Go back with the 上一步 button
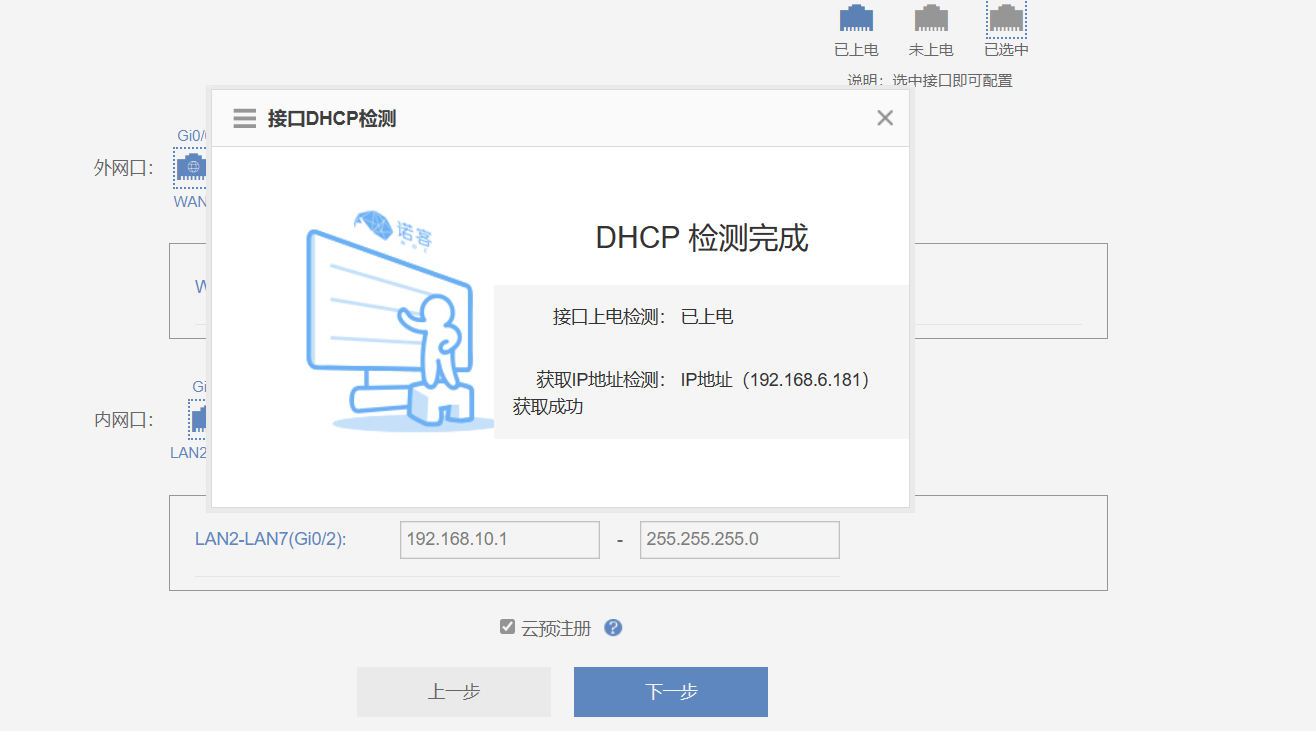This screenshot has width=1316, height=731. coord(454,692)
